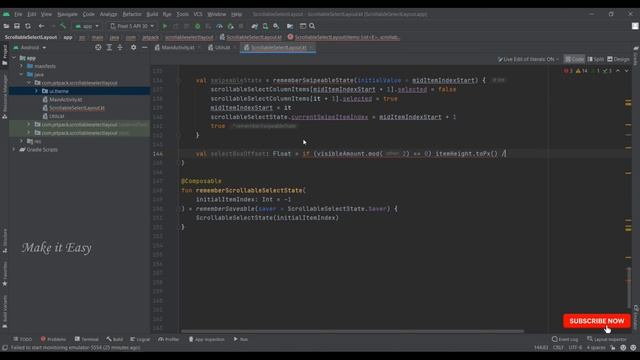
Task: Select Util.kt in project tree
Action: [x=56, y=116]
